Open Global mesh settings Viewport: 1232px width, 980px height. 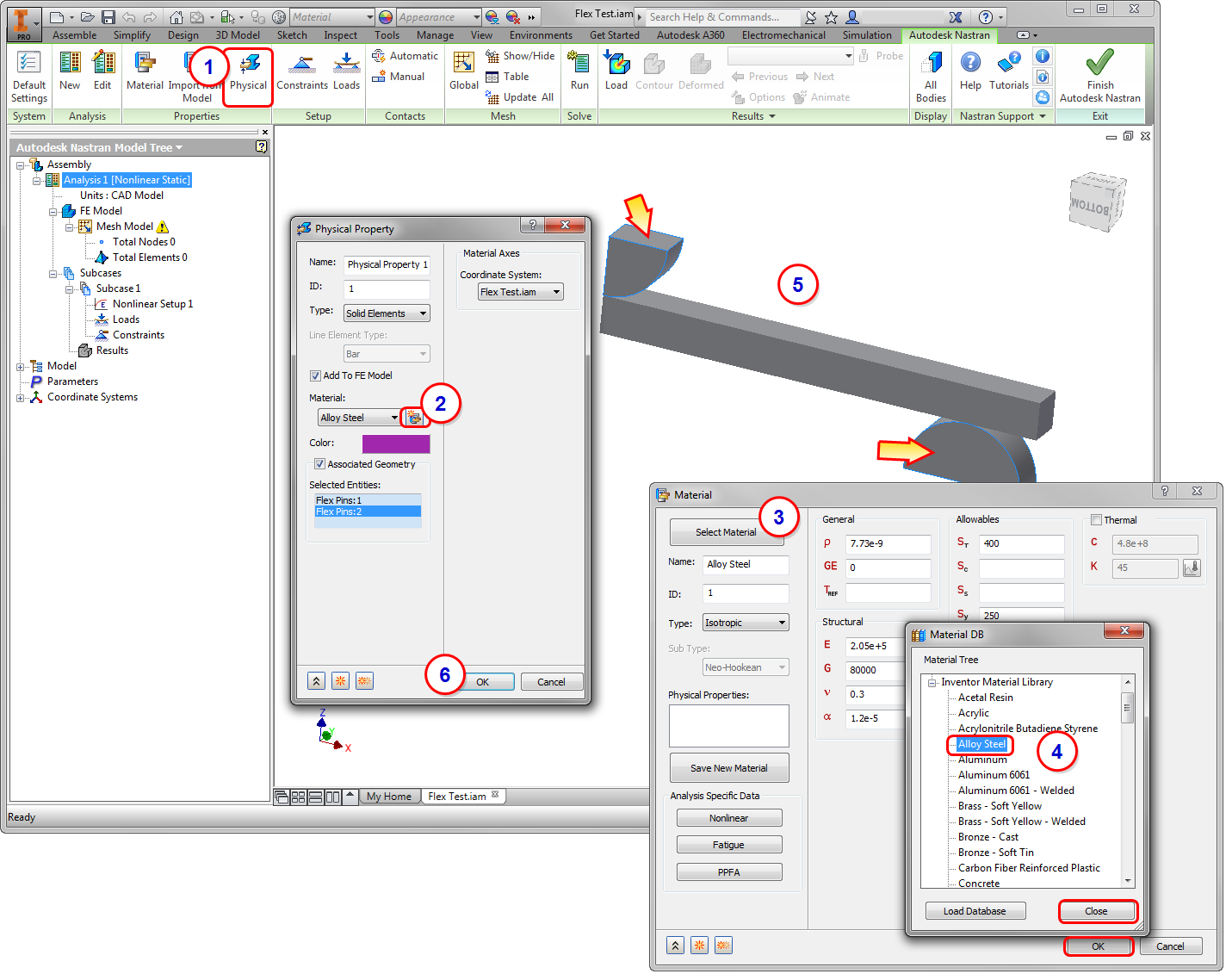point(464,70)
